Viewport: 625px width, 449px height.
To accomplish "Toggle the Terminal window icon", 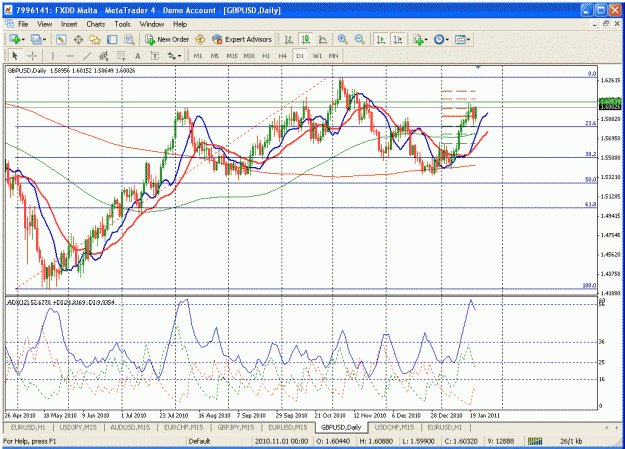I will pos(112,39).
